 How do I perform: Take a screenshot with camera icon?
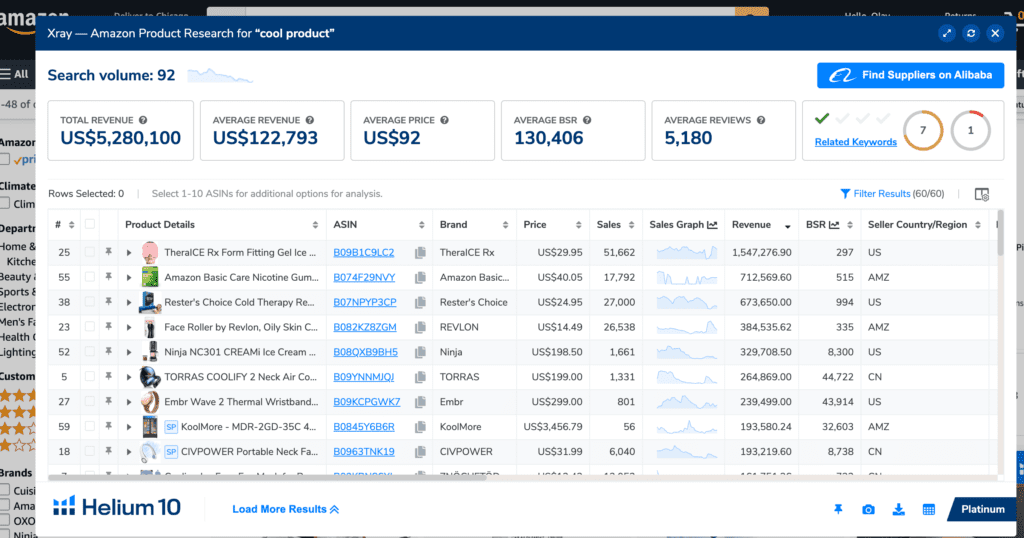868,509
